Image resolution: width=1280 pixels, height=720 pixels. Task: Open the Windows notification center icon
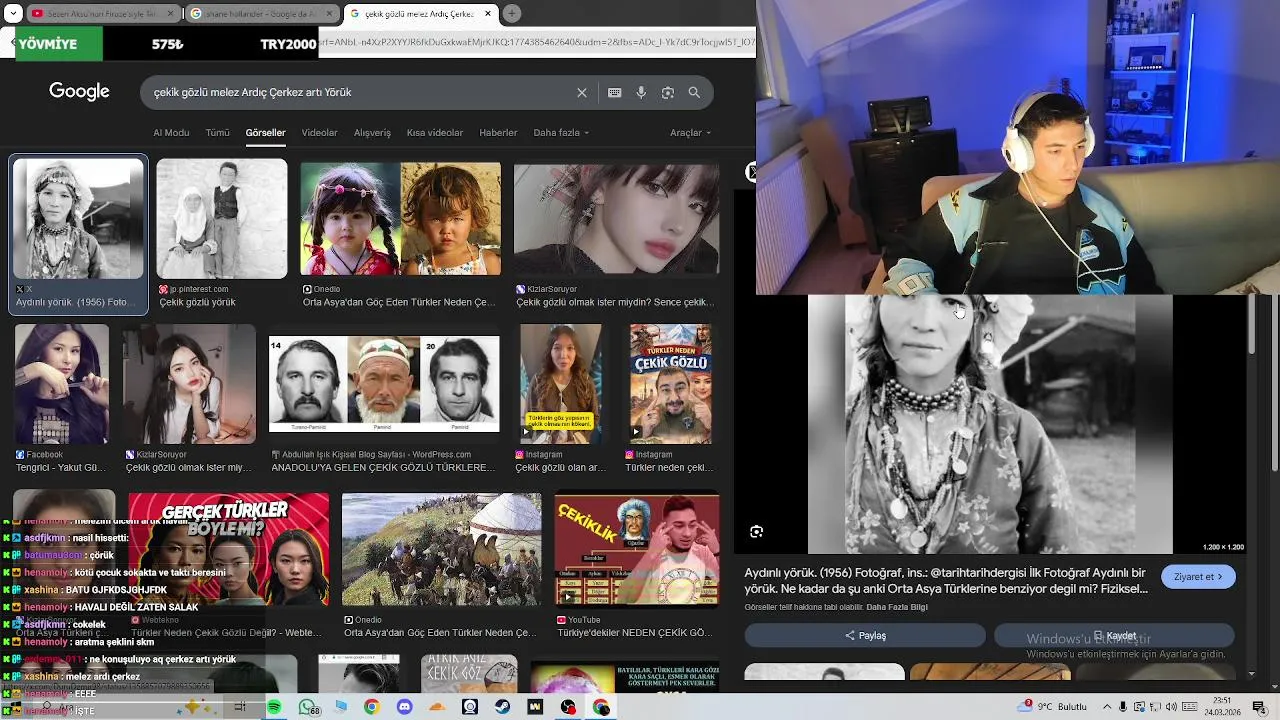click(1259, 707)
